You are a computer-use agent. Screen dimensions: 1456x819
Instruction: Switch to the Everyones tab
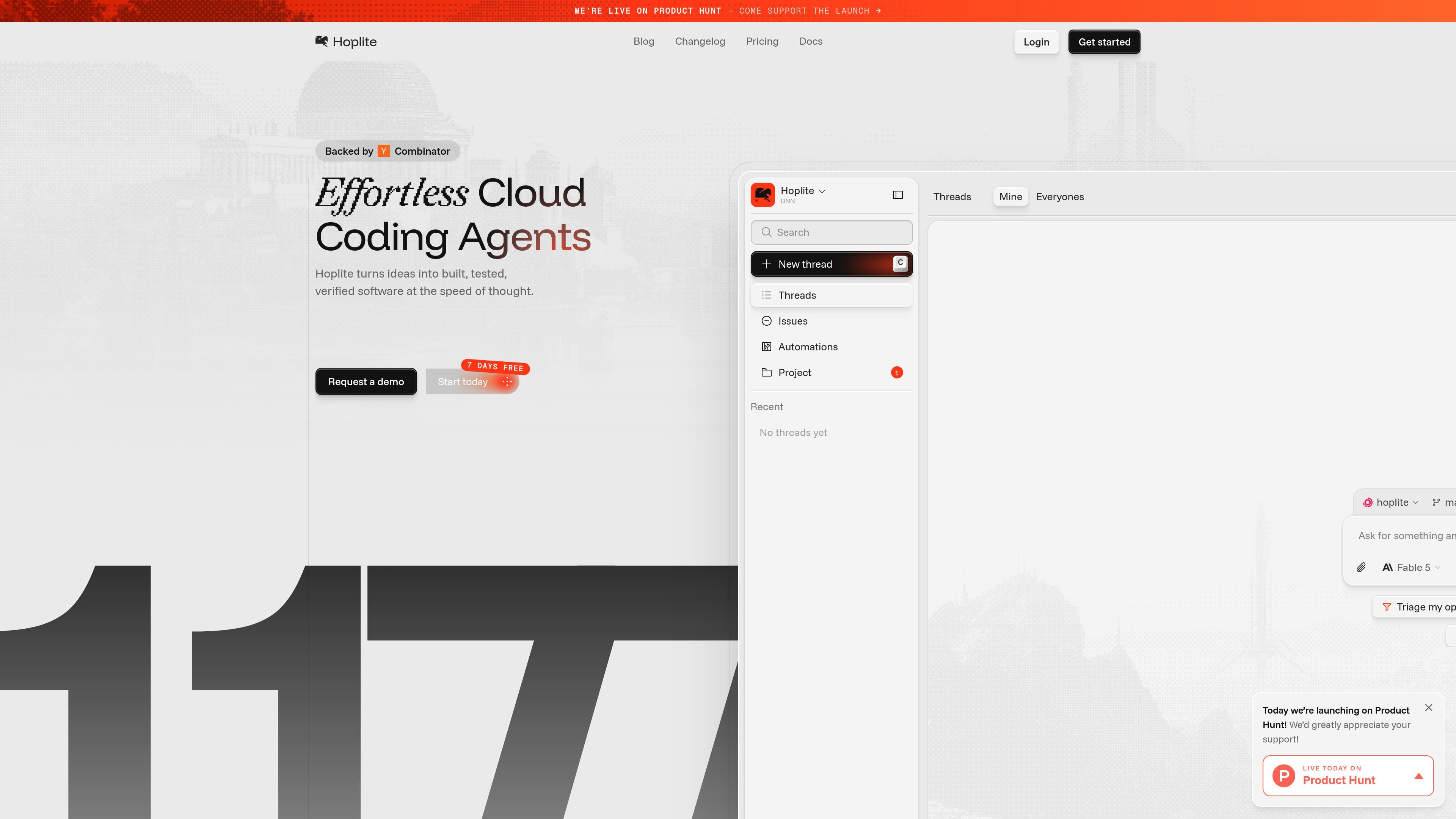point(1060,197)
